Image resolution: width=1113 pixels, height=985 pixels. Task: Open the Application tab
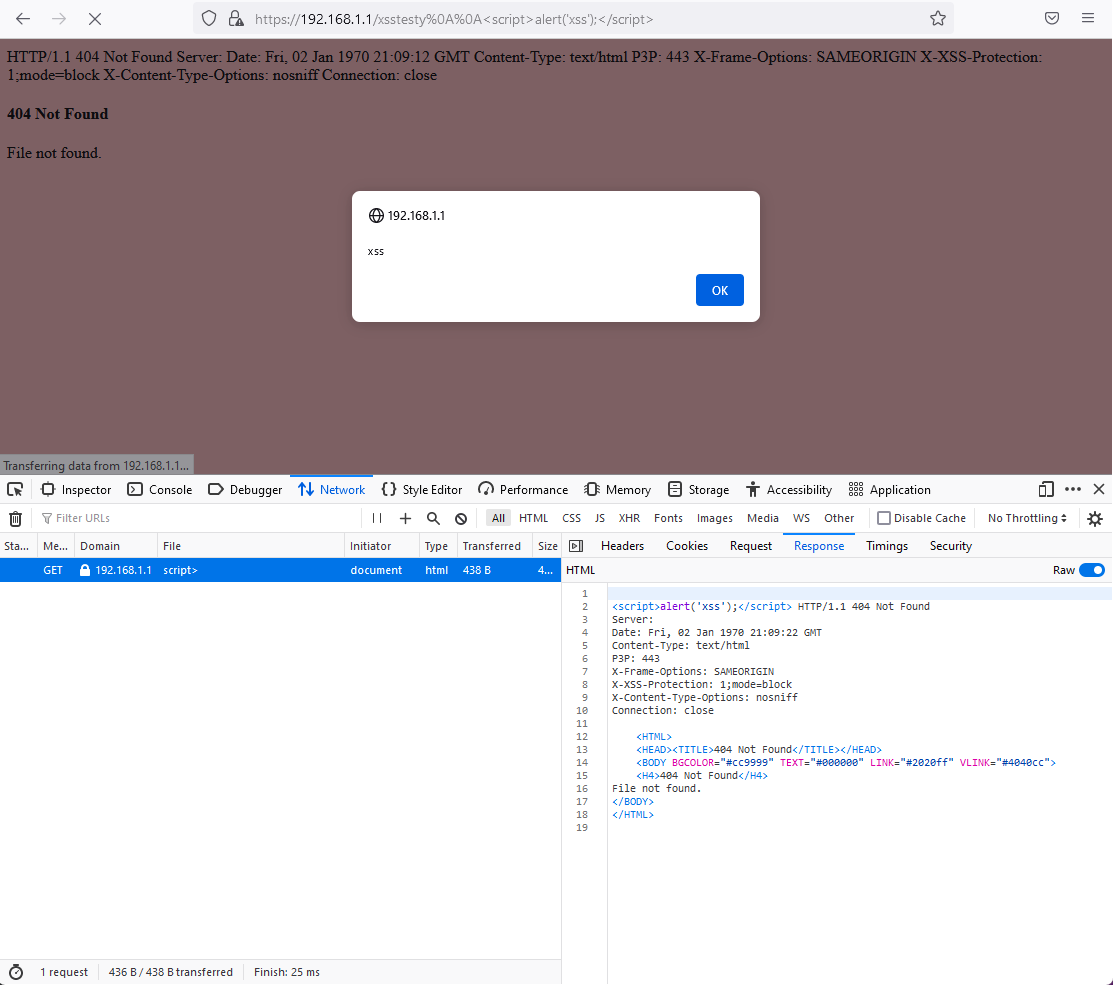(889, 490)
